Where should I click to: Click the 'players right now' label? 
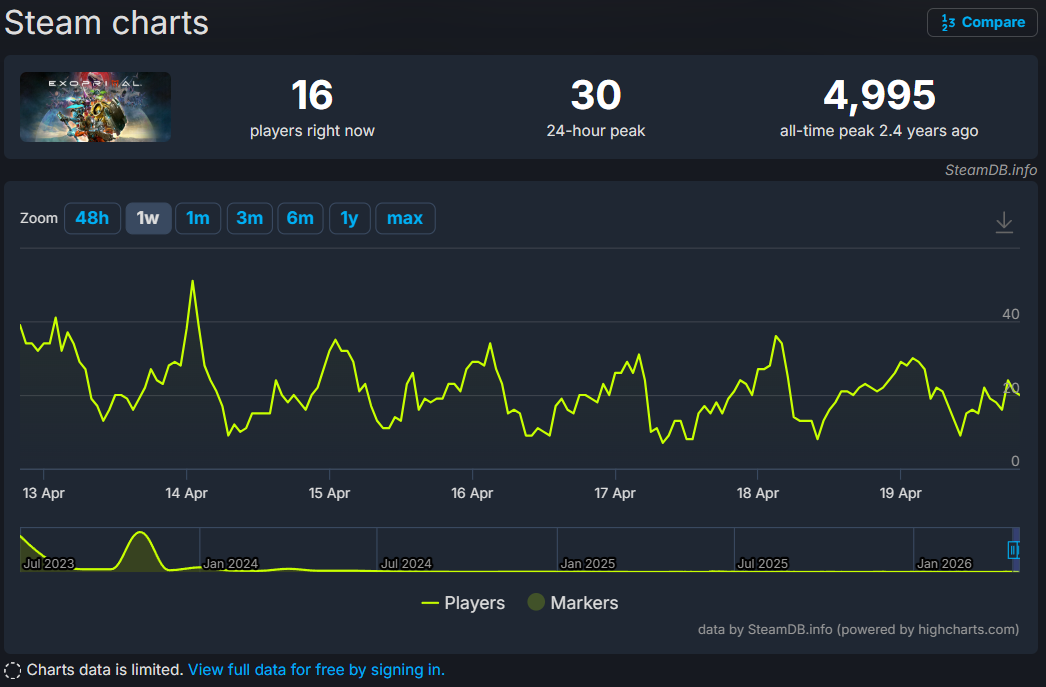312,131
